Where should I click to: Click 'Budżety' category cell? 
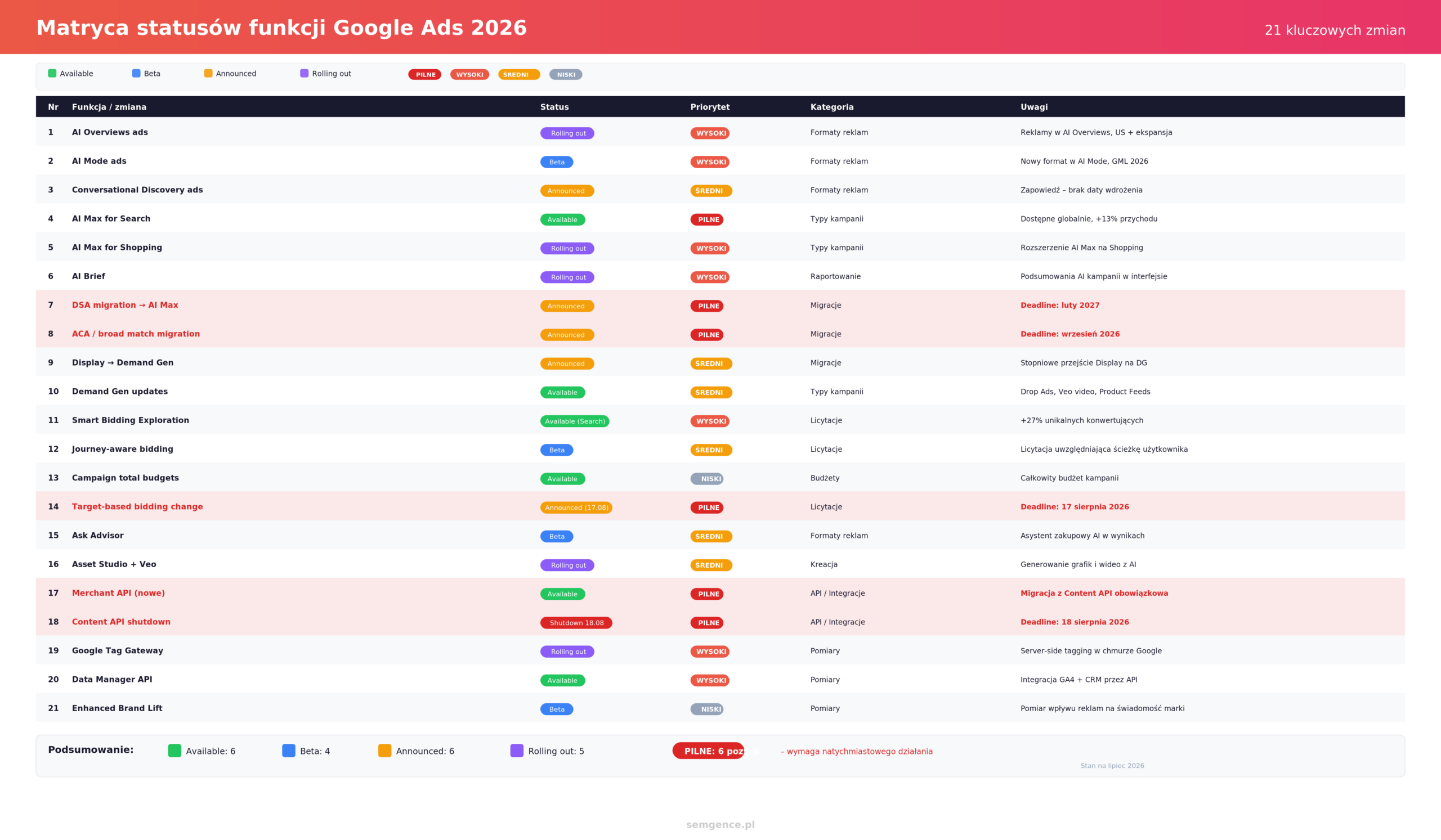(x=825, y=478)
